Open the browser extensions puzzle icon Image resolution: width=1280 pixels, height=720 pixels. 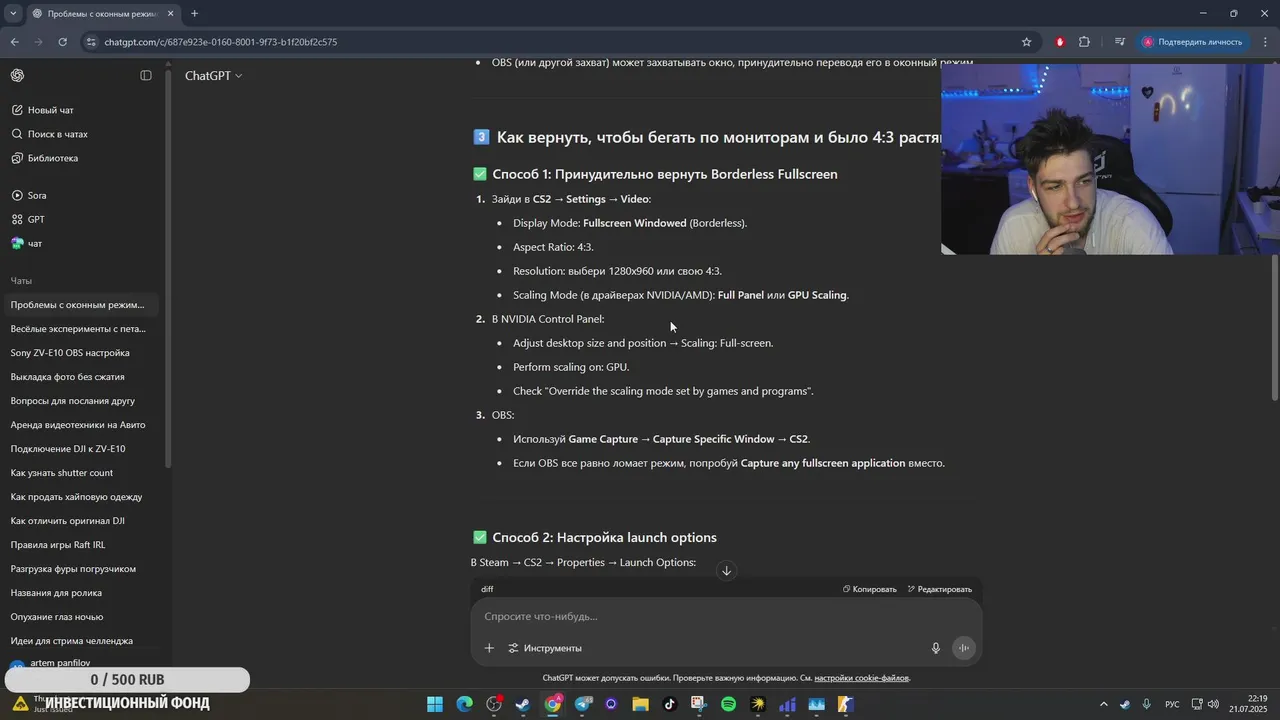point(1084,42)
